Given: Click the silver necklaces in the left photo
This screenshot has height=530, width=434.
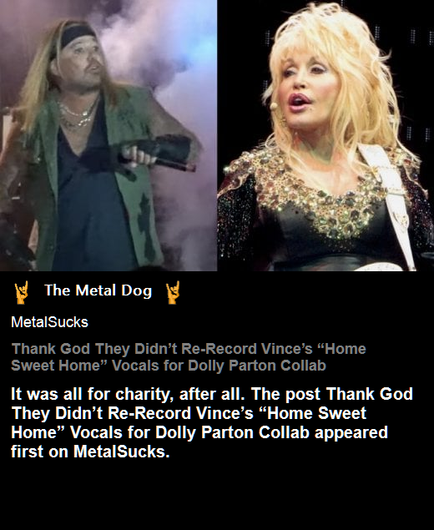Looking at the screenshot, I should (76, 117).
